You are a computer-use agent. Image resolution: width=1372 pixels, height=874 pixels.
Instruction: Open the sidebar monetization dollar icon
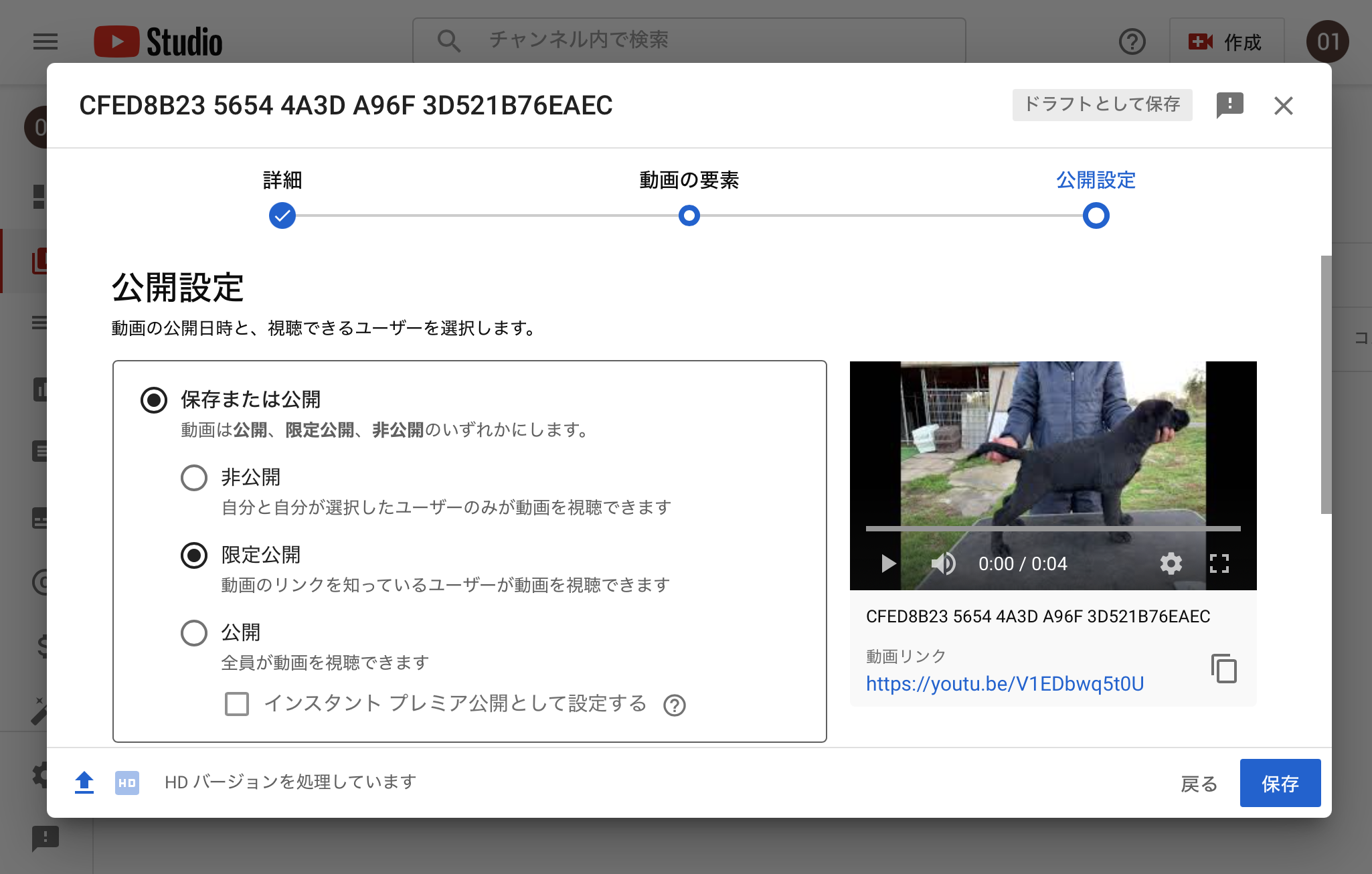click(41, 646)
